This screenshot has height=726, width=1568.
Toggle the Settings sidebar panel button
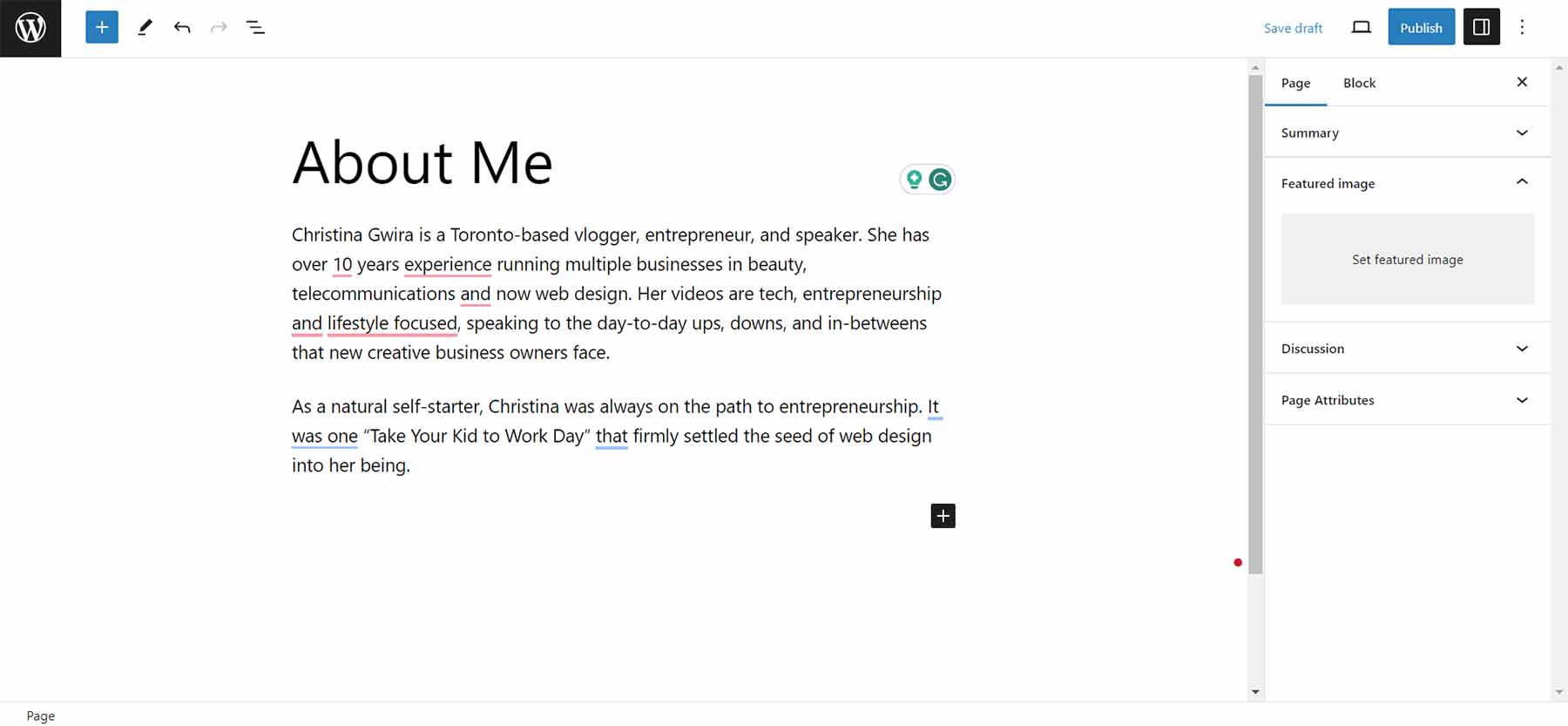pos(1481,28)
